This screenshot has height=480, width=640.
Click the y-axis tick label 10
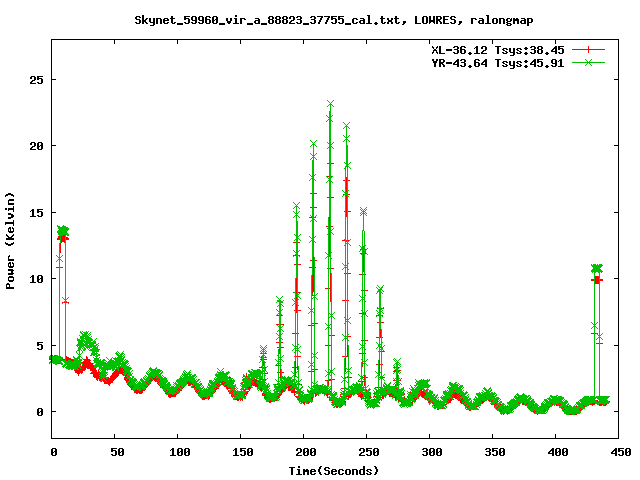click(36, 279)
